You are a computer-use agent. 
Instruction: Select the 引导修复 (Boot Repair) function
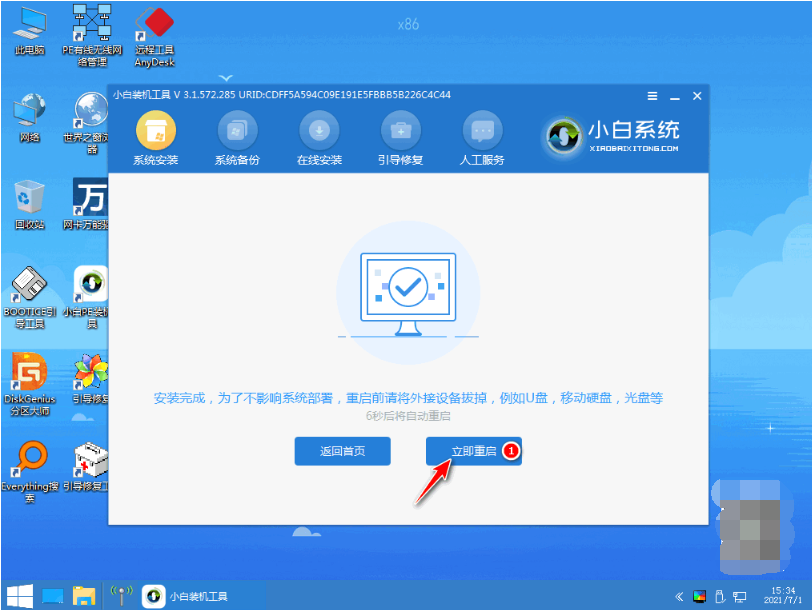point(401,138)
